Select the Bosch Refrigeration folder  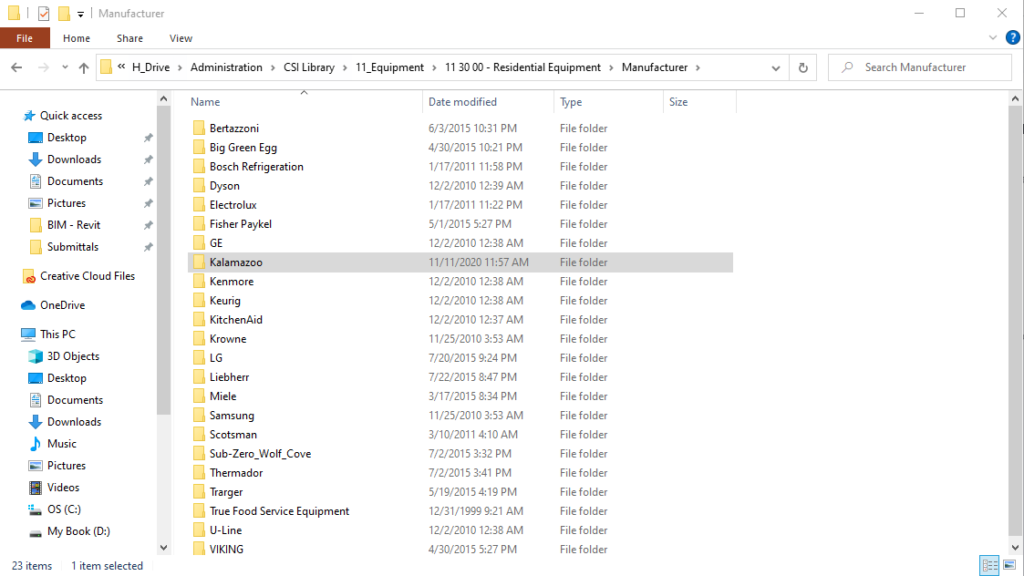coord(256,167)
